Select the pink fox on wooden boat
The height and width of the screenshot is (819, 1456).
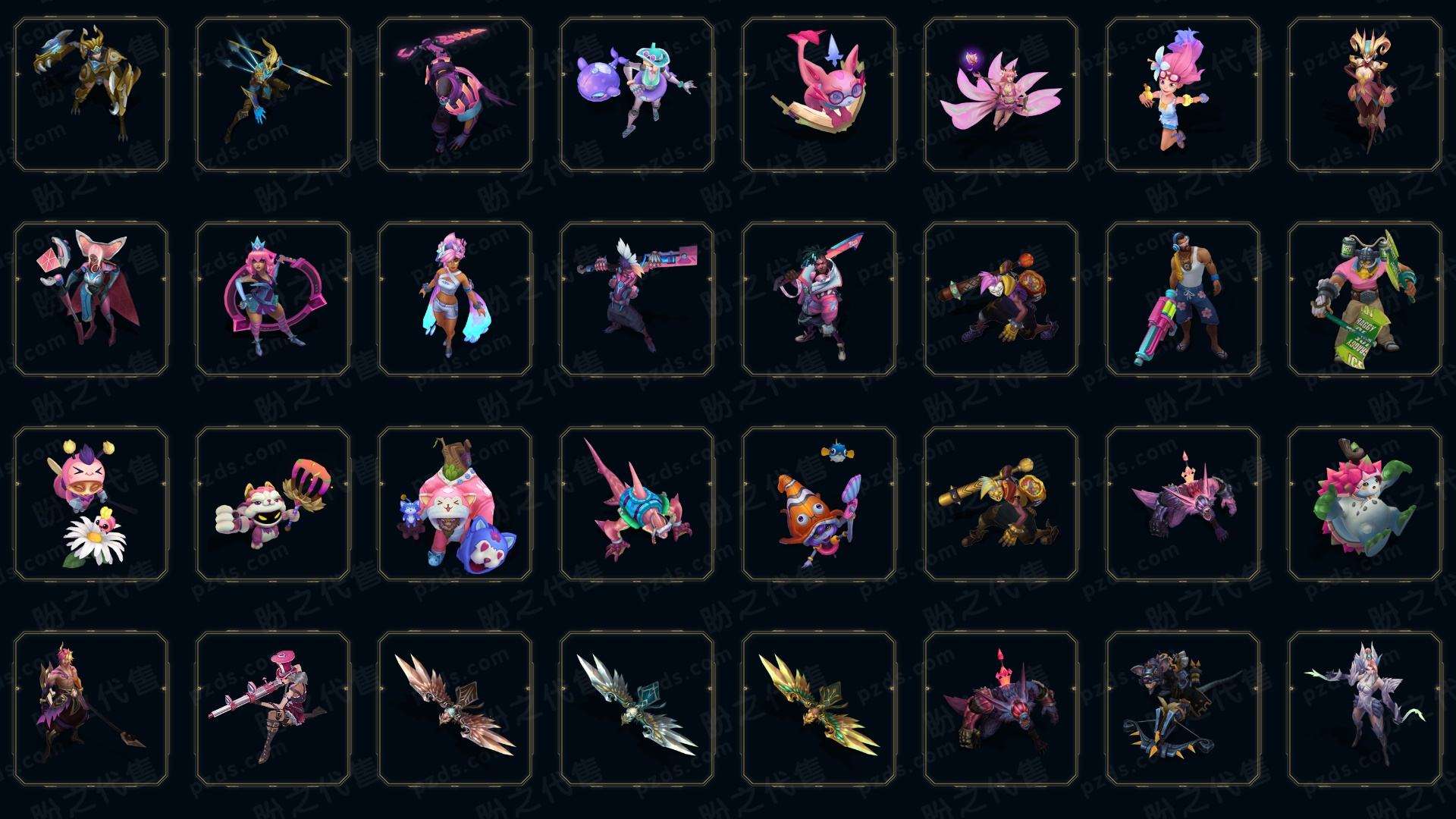819,94
